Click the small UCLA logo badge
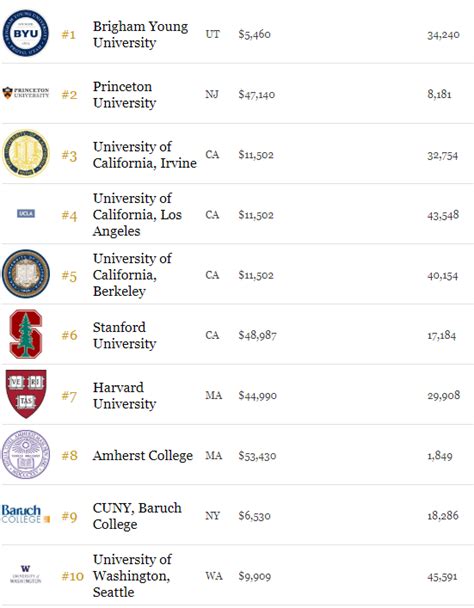474x608 pixels. 26,213
